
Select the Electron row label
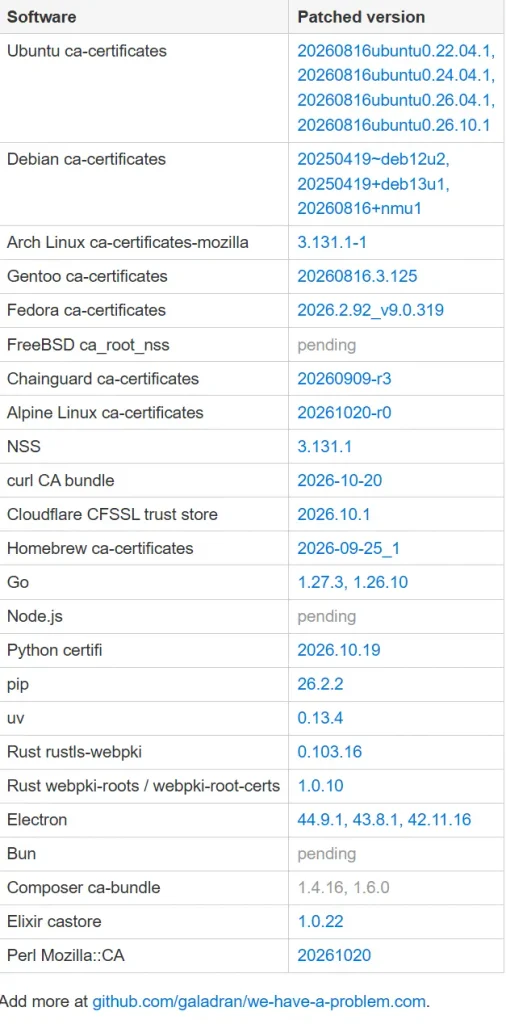click(x=37, y=820)
